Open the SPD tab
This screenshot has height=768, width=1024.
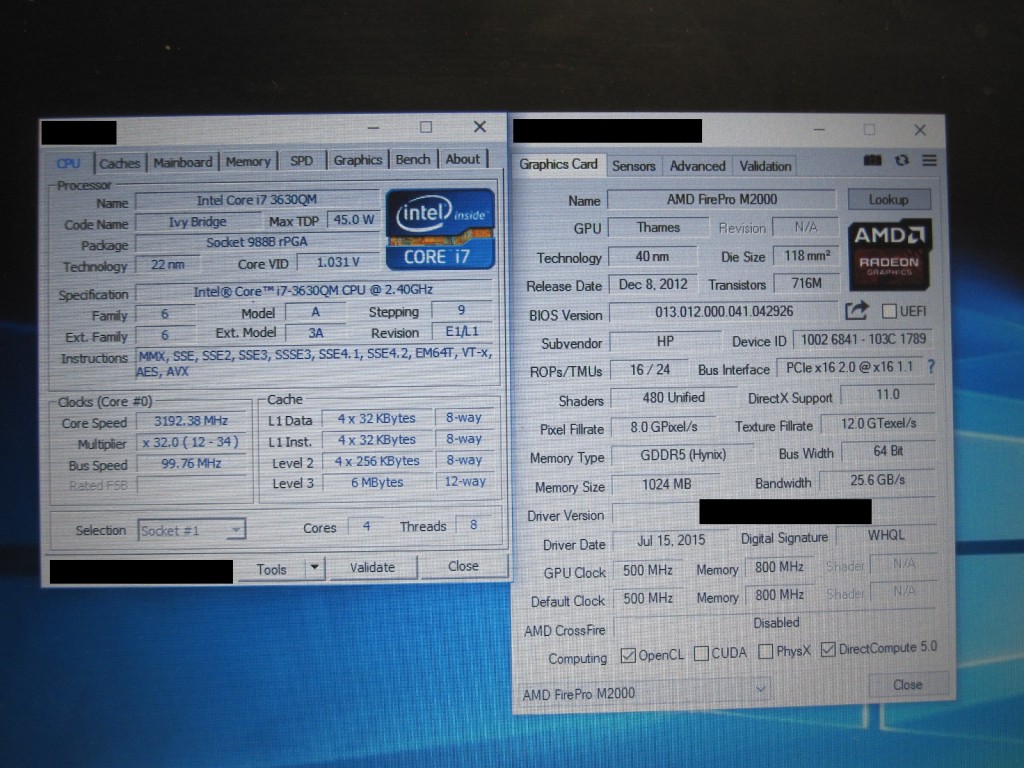click(x=301, y=161)
